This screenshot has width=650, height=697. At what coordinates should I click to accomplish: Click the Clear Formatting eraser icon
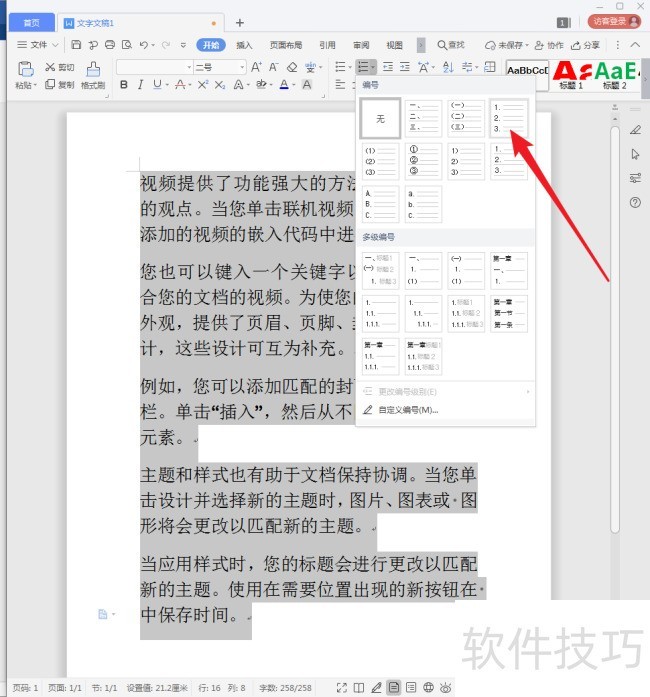[292, 67]
